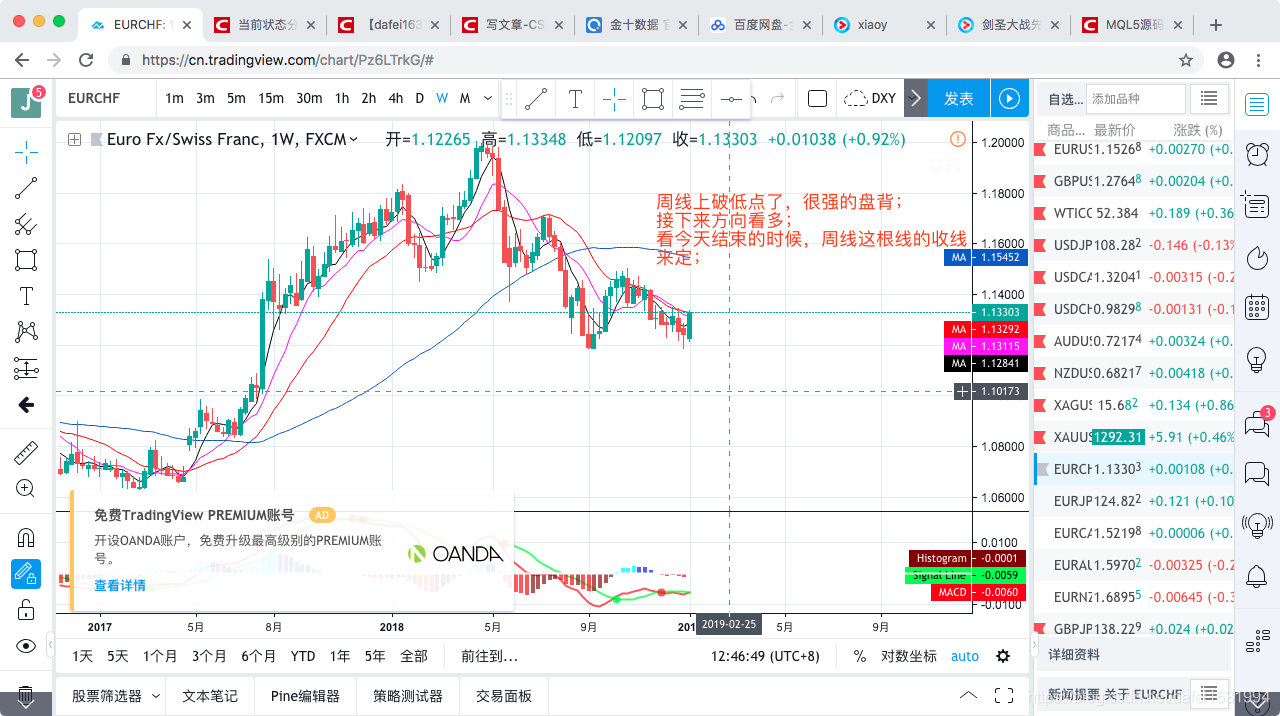1280x716 pixels.
Task: Expand the indicator legend plus box
Action: (x=74, y=140)
